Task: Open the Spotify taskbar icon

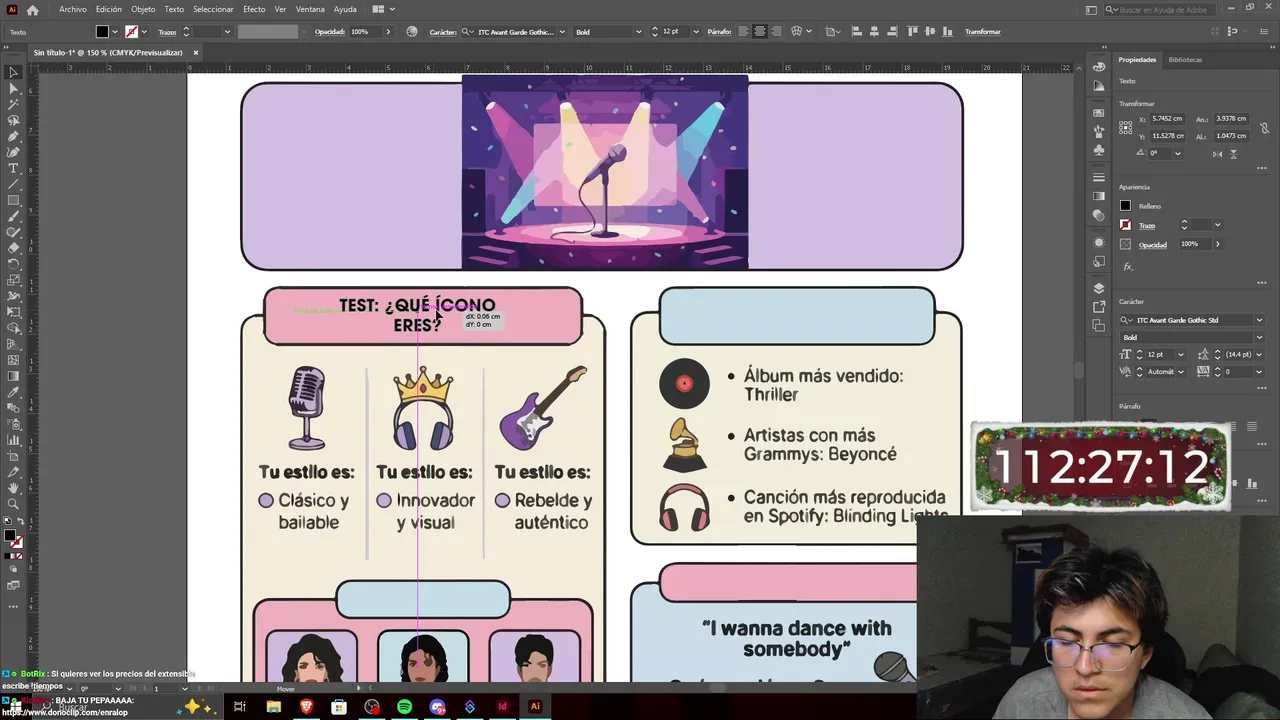Action: (404, 707)
